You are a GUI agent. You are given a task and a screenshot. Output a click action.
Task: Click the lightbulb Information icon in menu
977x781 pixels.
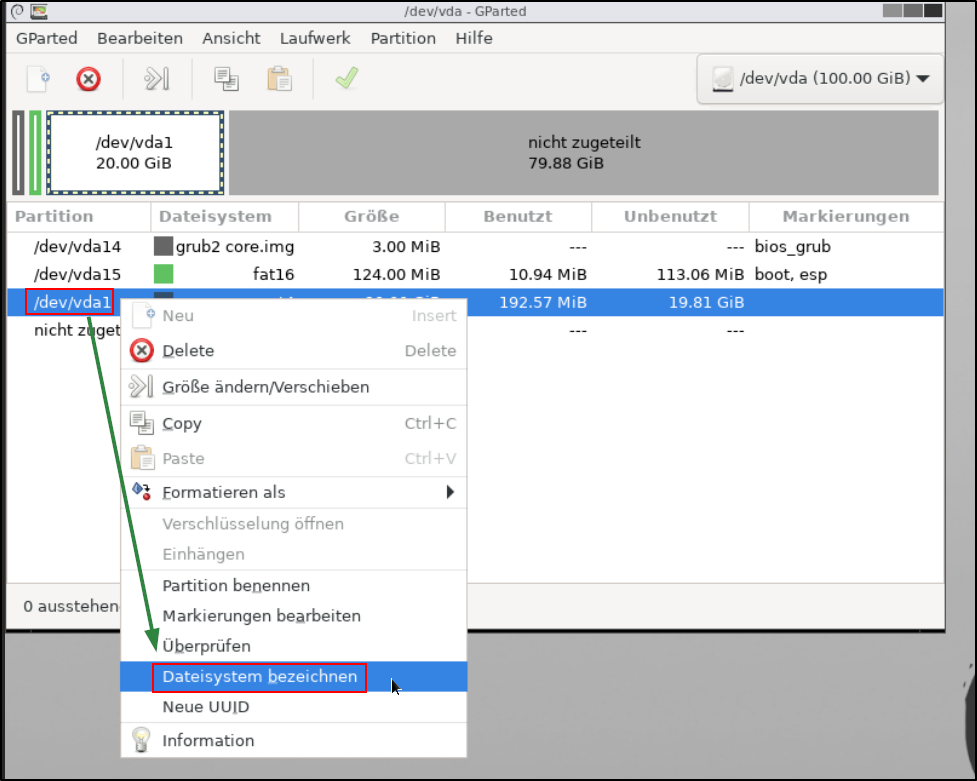[x=143, y=741]
